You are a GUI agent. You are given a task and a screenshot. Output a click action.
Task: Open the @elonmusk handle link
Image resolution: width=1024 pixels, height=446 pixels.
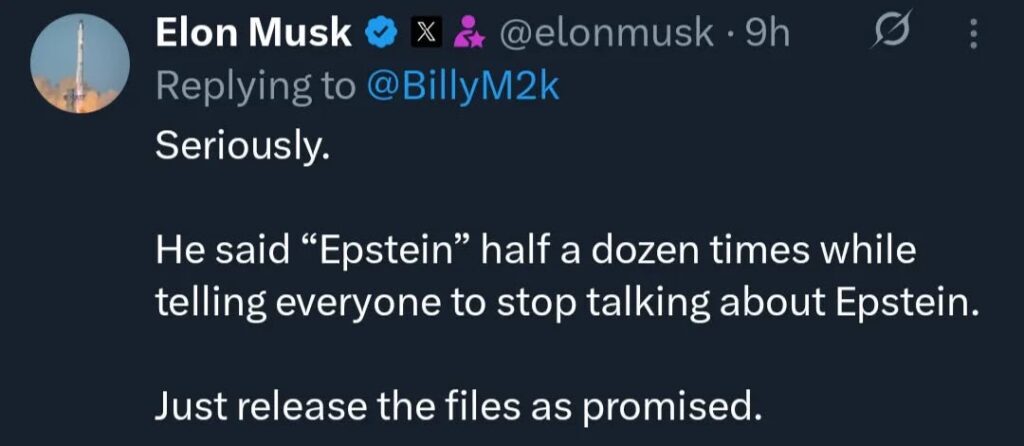pos(605,35)
